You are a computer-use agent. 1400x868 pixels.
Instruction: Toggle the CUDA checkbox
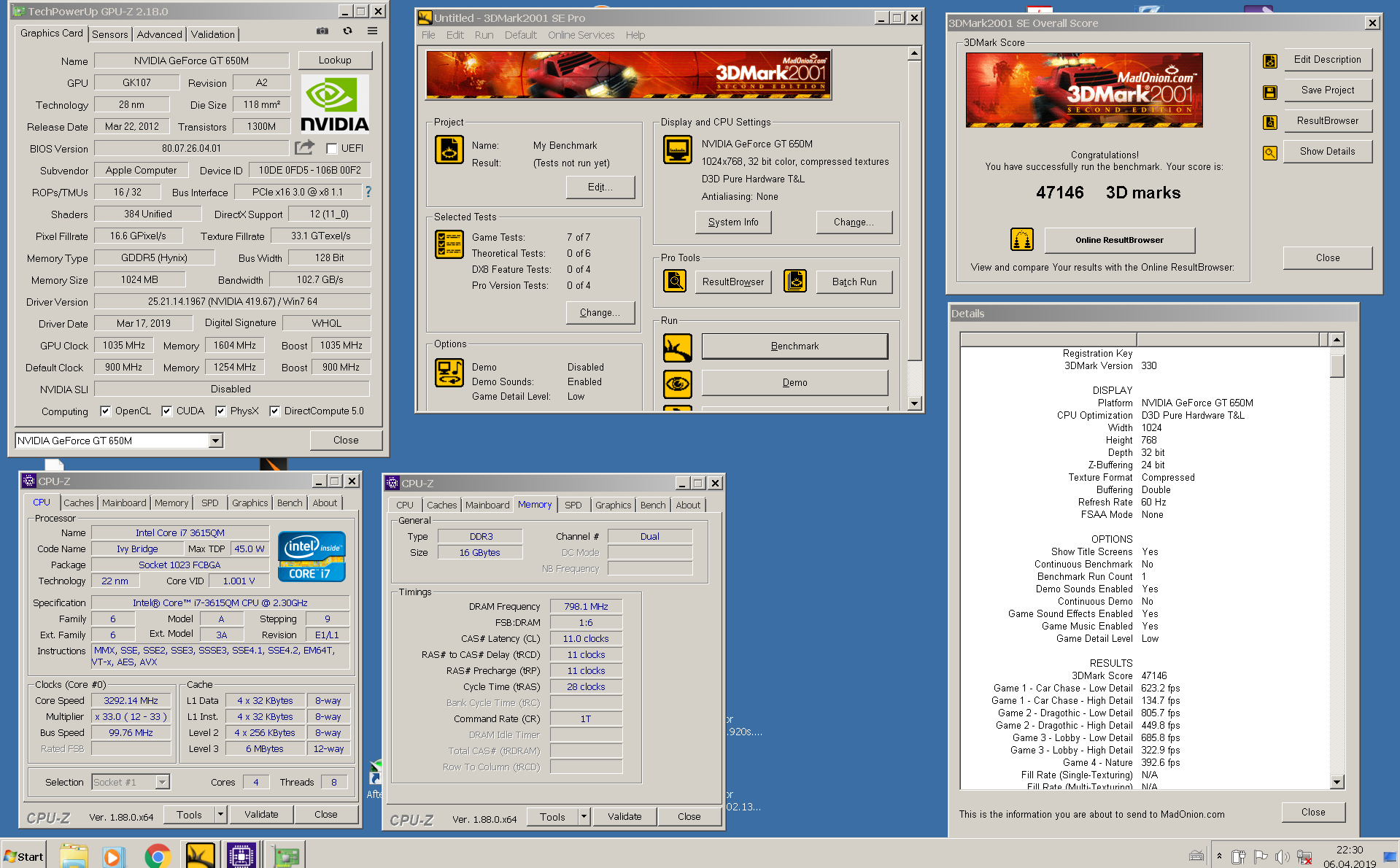coord(166,411)
